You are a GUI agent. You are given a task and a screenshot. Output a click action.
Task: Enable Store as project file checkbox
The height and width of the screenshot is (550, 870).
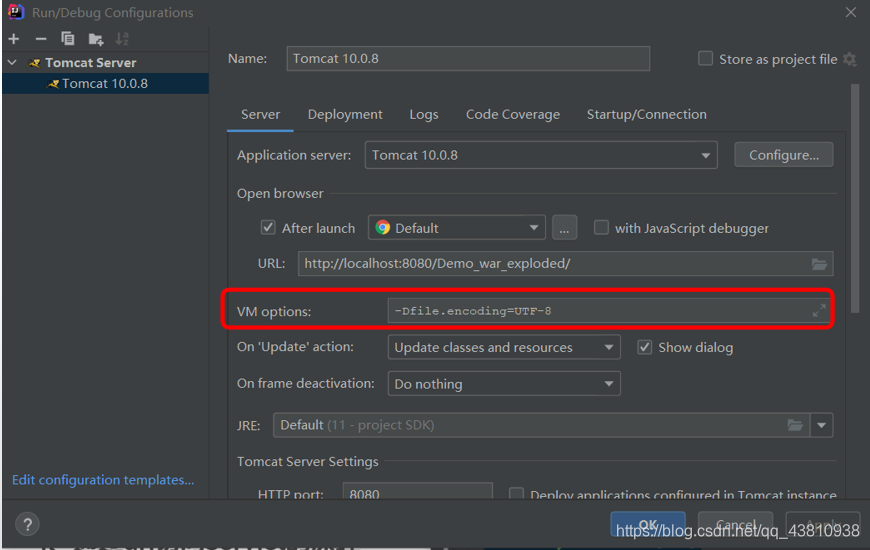tap(705, 58)
